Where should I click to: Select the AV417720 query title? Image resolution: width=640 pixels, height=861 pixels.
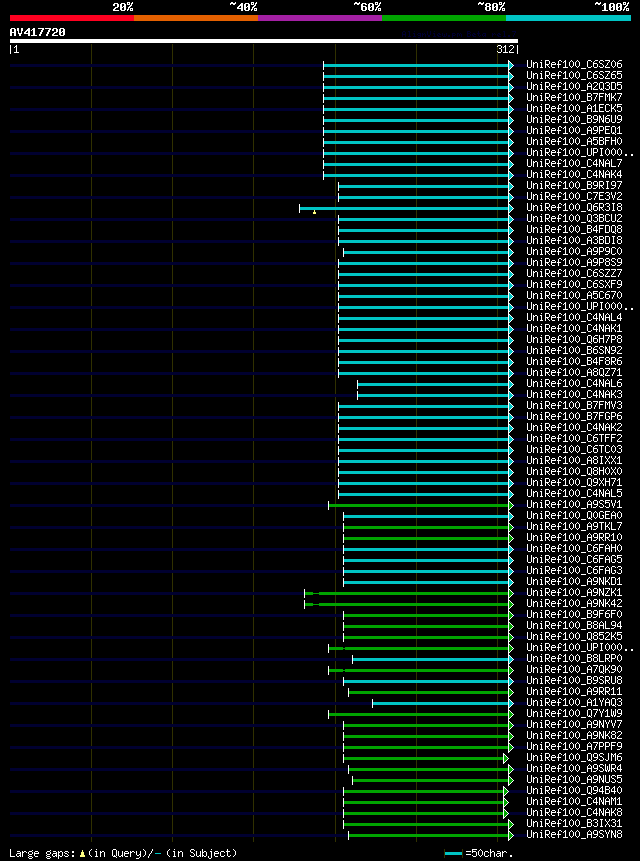point(37,32)
